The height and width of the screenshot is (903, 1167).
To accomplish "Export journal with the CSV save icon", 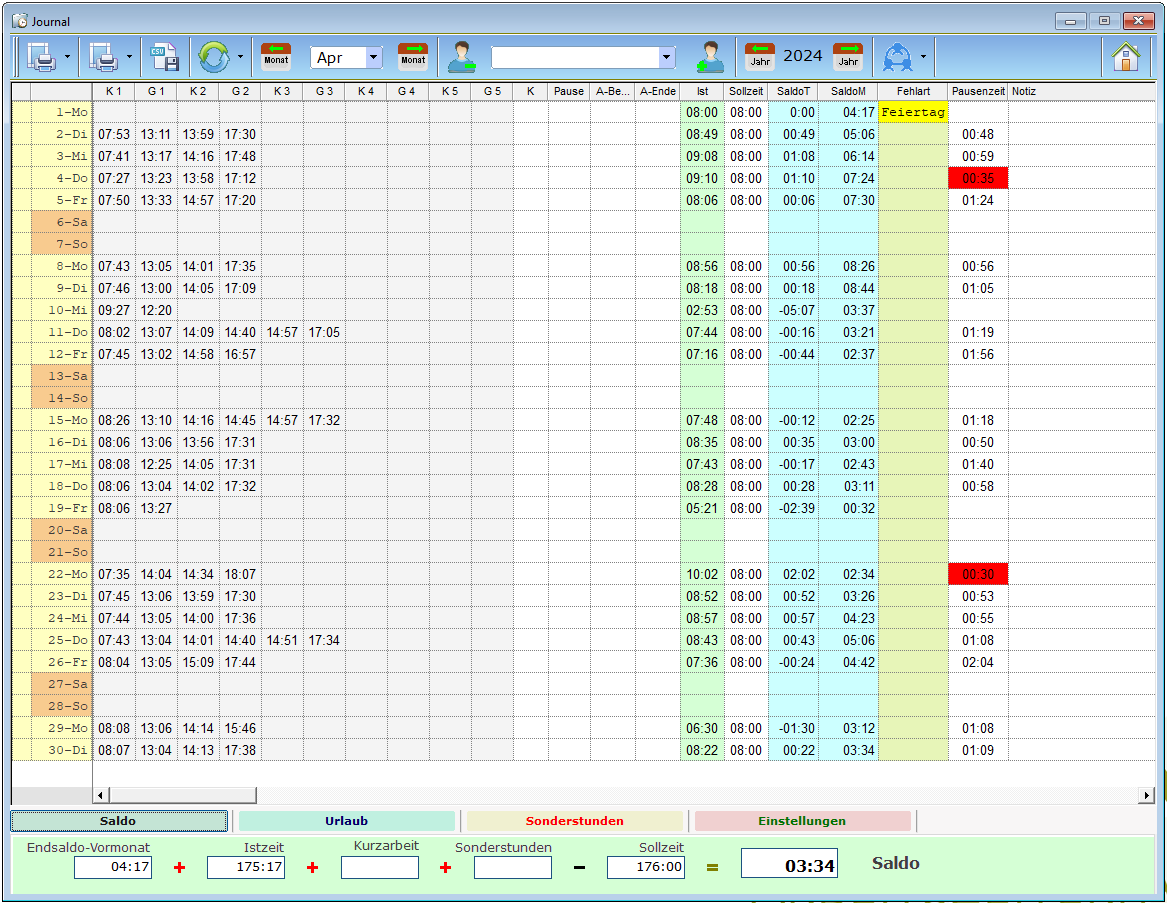I will coord(164,57).
